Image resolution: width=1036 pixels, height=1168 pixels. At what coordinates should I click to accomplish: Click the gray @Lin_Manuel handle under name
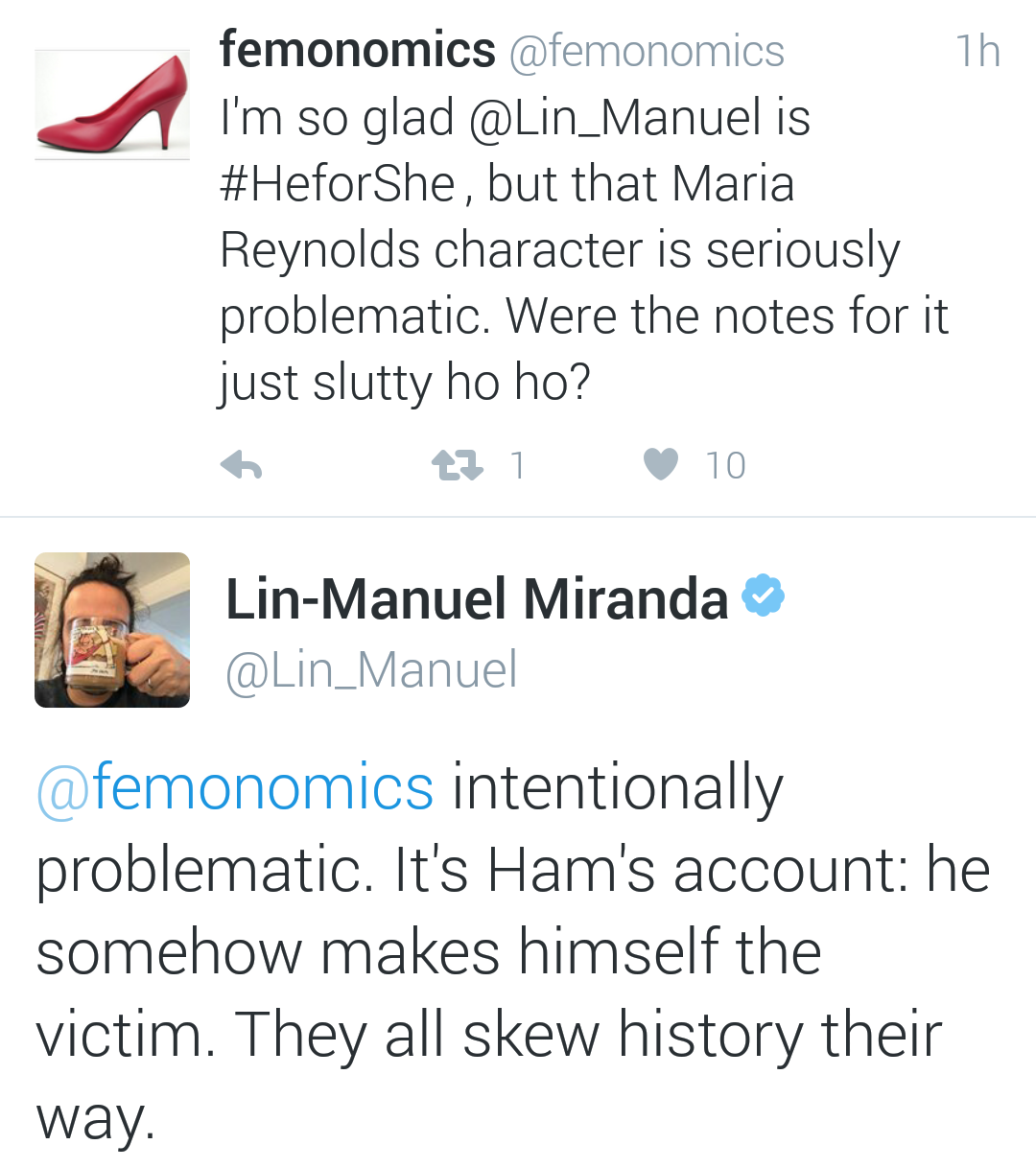(371, 669)
